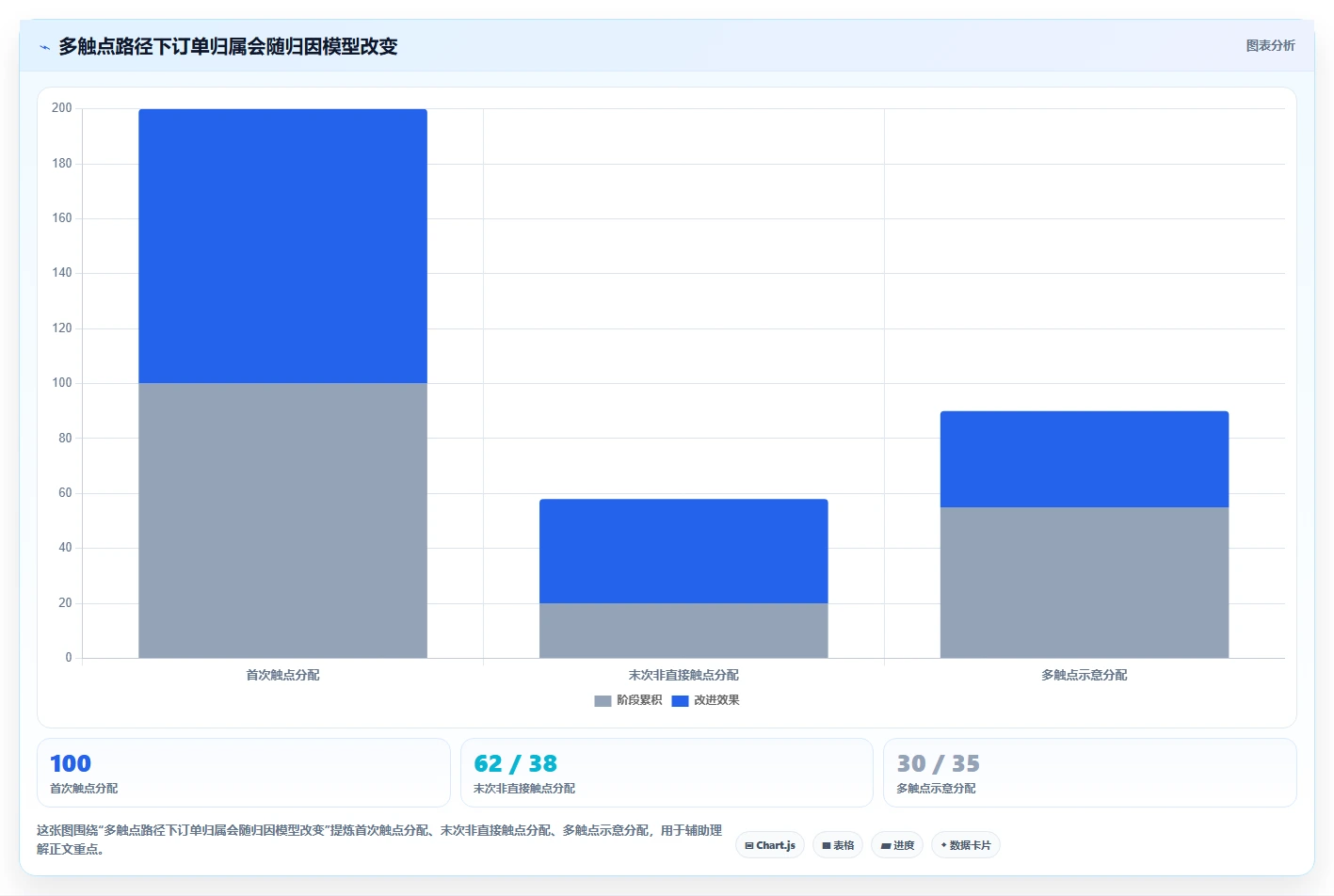Click the chart title 多触点路径下订单归属会随归因模型改变

(x=228, y=46)
